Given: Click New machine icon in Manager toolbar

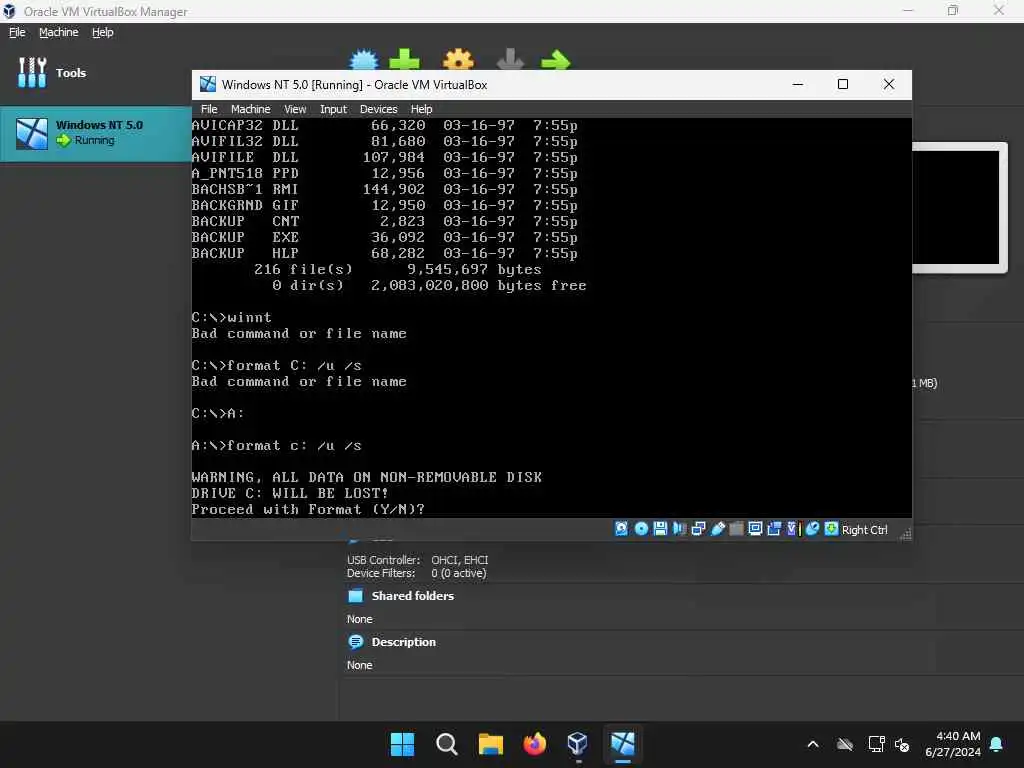Looking at the screenshot, I should [364, 59].
